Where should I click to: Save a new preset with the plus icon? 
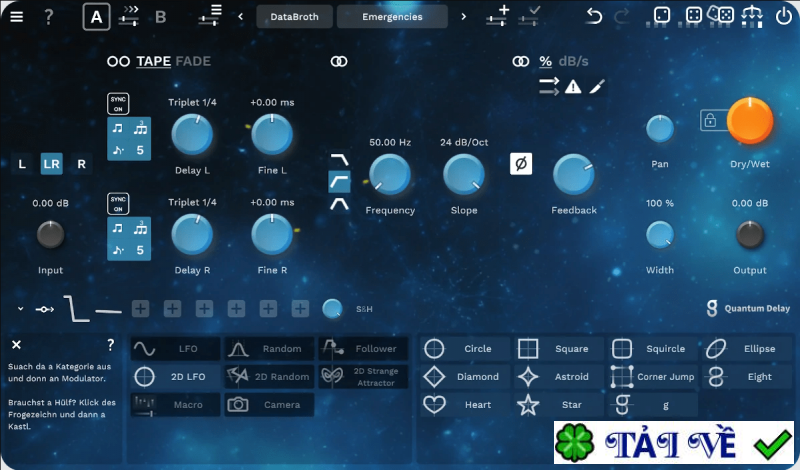(497, 15)
